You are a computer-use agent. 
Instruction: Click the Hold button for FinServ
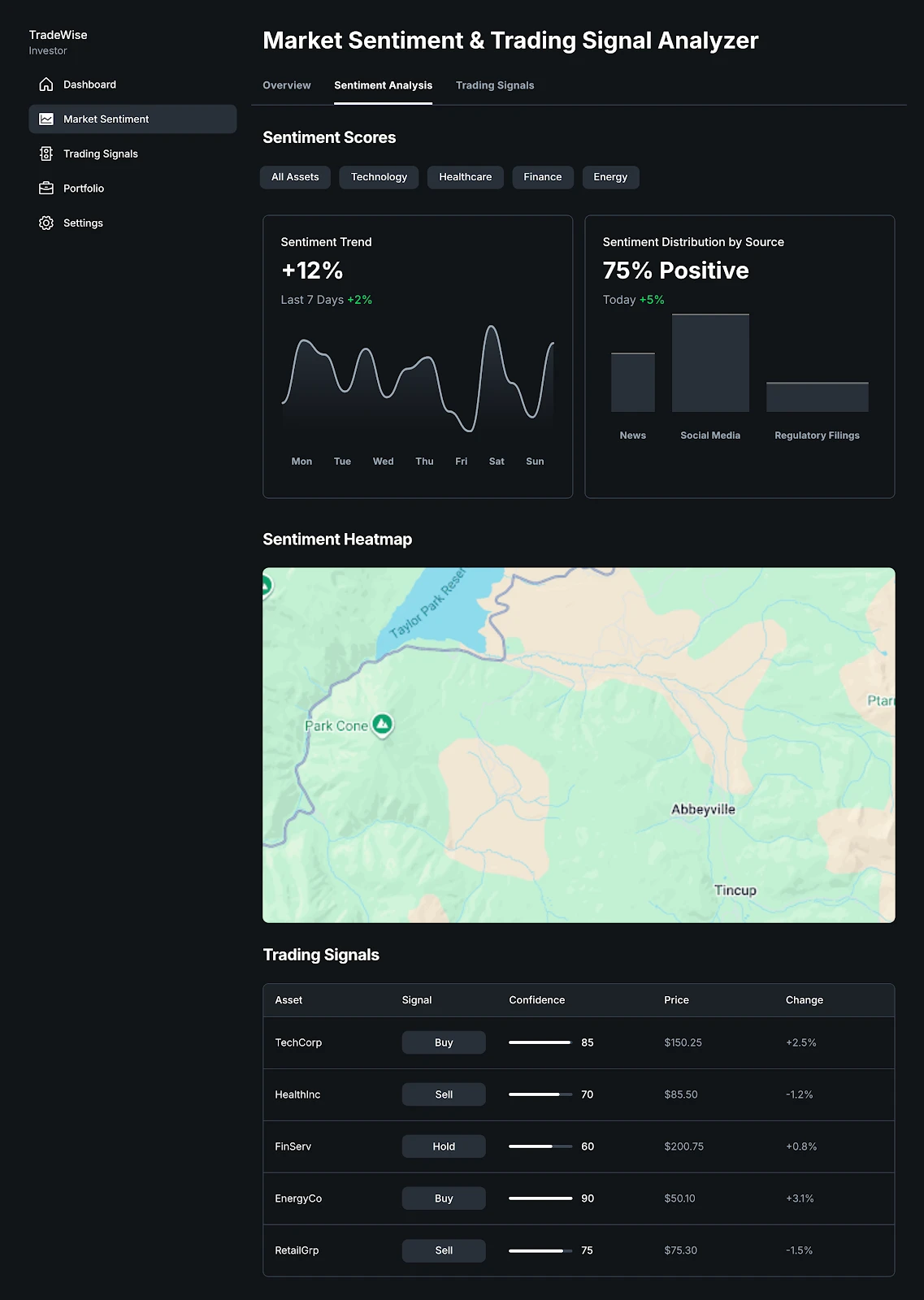pos(444,1146)
